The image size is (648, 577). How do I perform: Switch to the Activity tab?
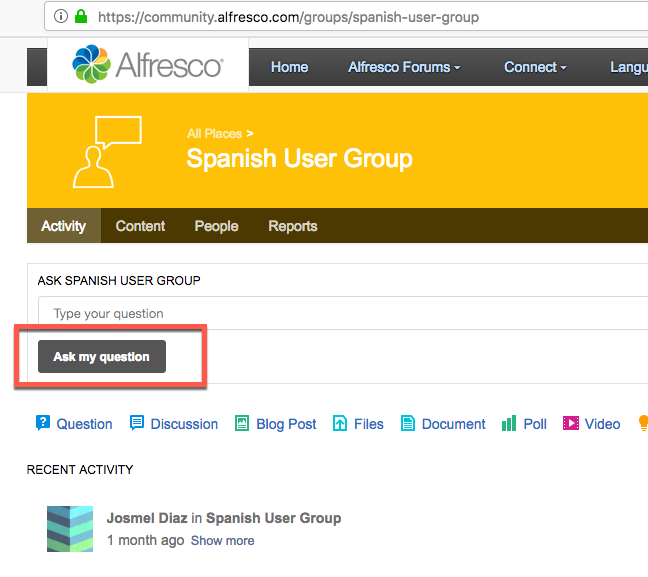64,226
